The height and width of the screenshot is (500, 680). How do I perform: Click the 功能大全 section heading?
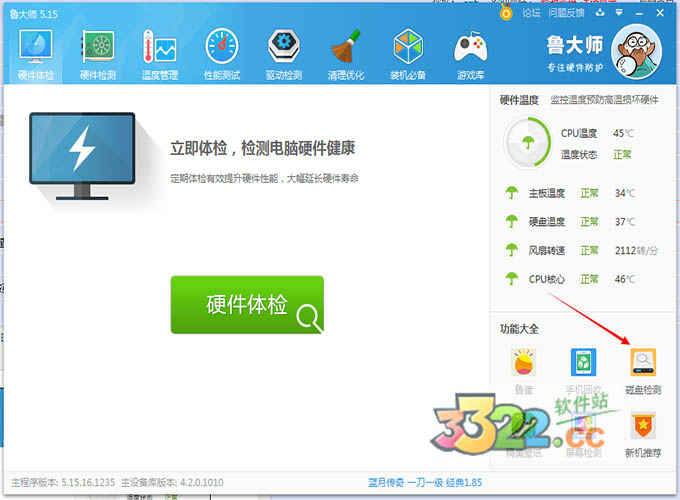tap(519, 329)
